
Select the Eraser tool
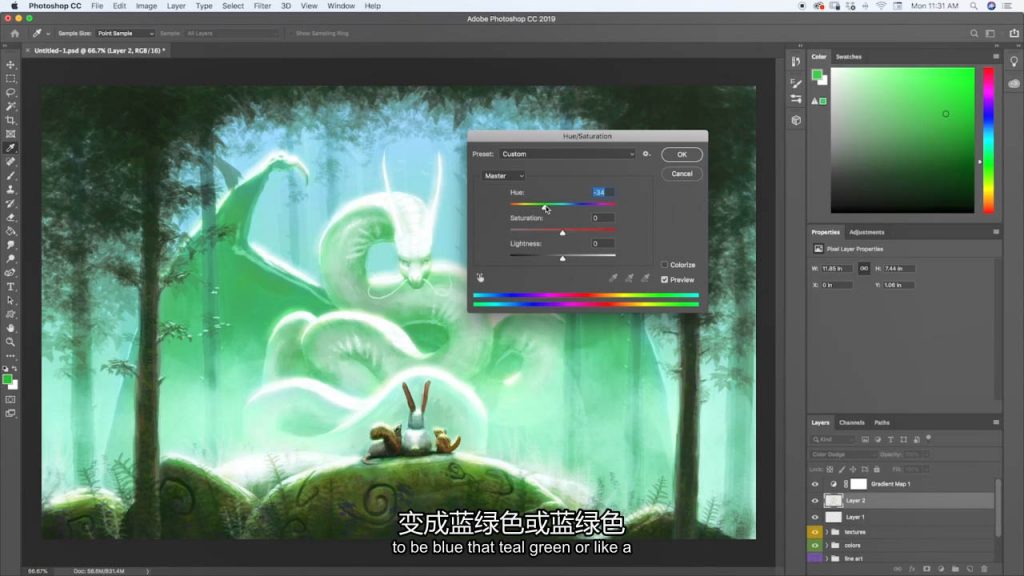click(x=10, y=217)
